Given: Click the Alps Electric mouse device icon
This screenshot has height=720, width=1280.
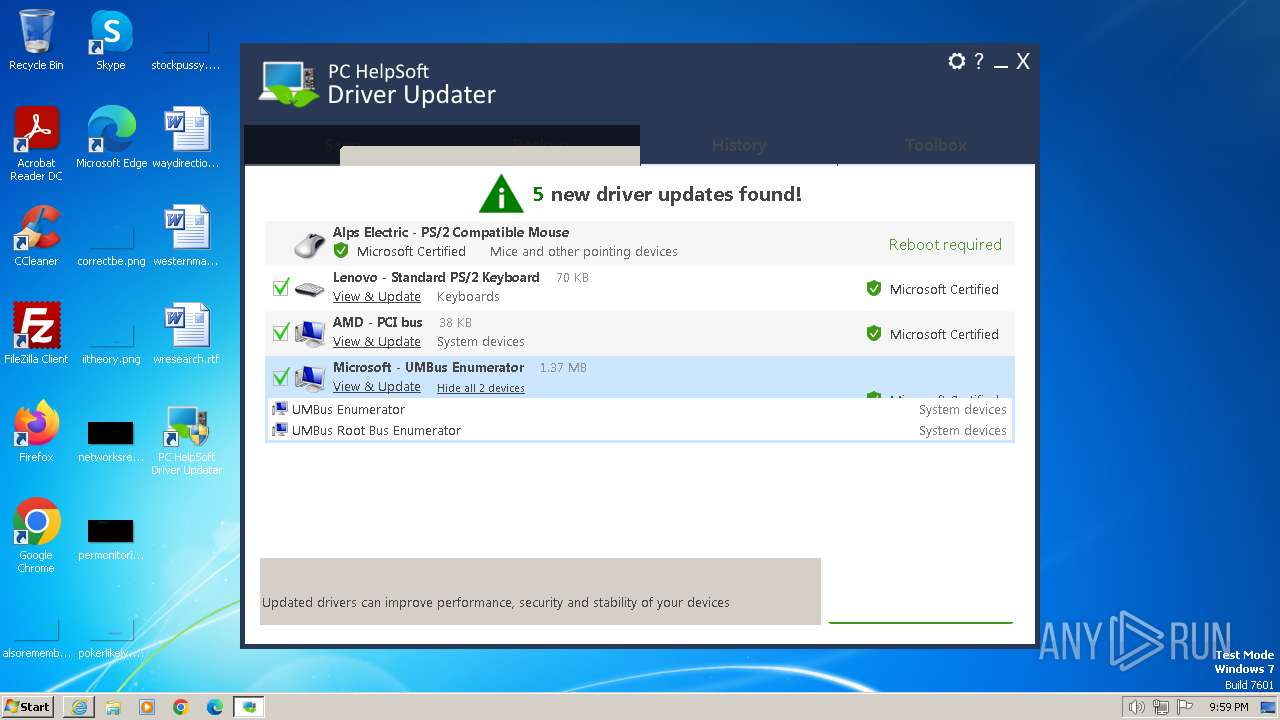Looking at the screenshot, I should pos(310,244).
